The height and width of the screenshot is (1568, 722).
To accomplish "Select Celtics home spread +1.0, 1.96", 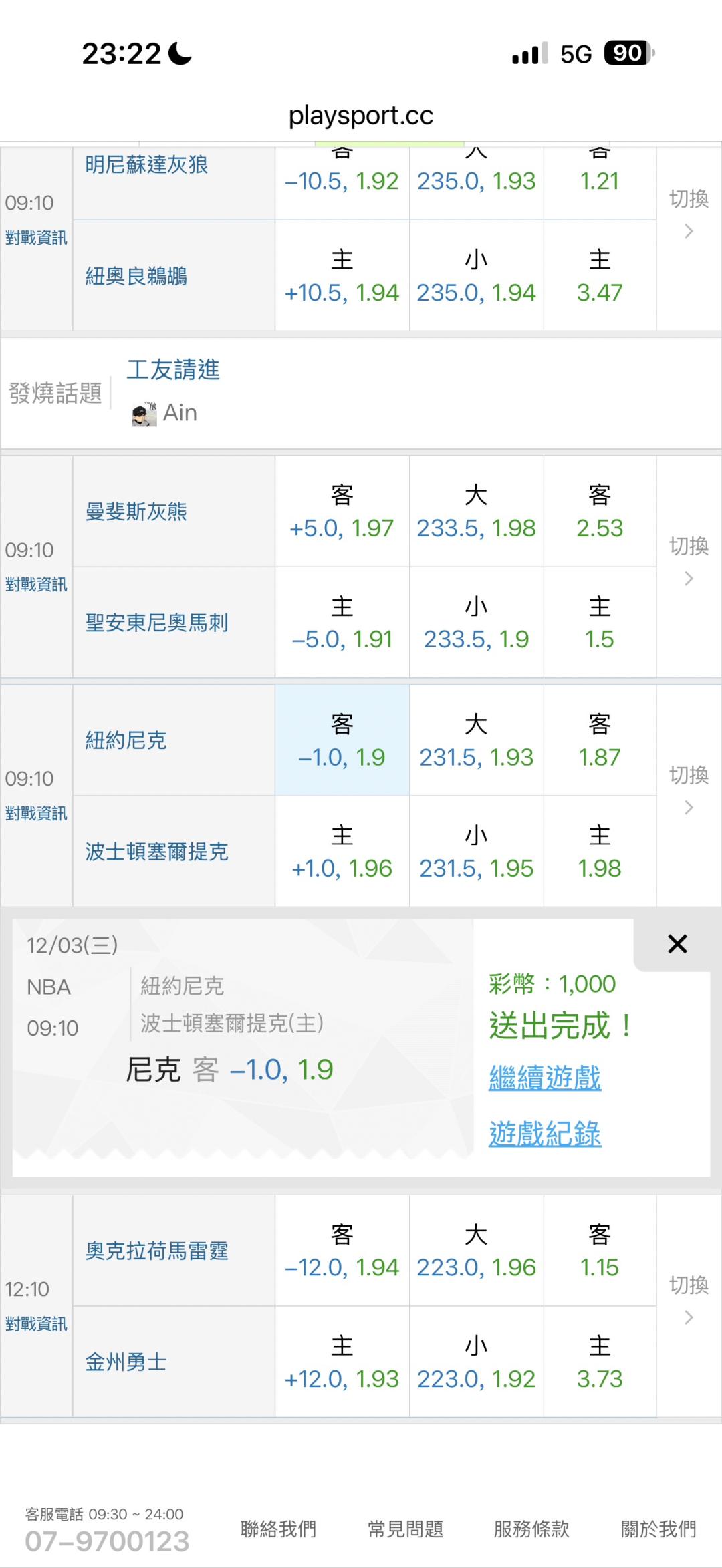I will click(x=342, y=852).
